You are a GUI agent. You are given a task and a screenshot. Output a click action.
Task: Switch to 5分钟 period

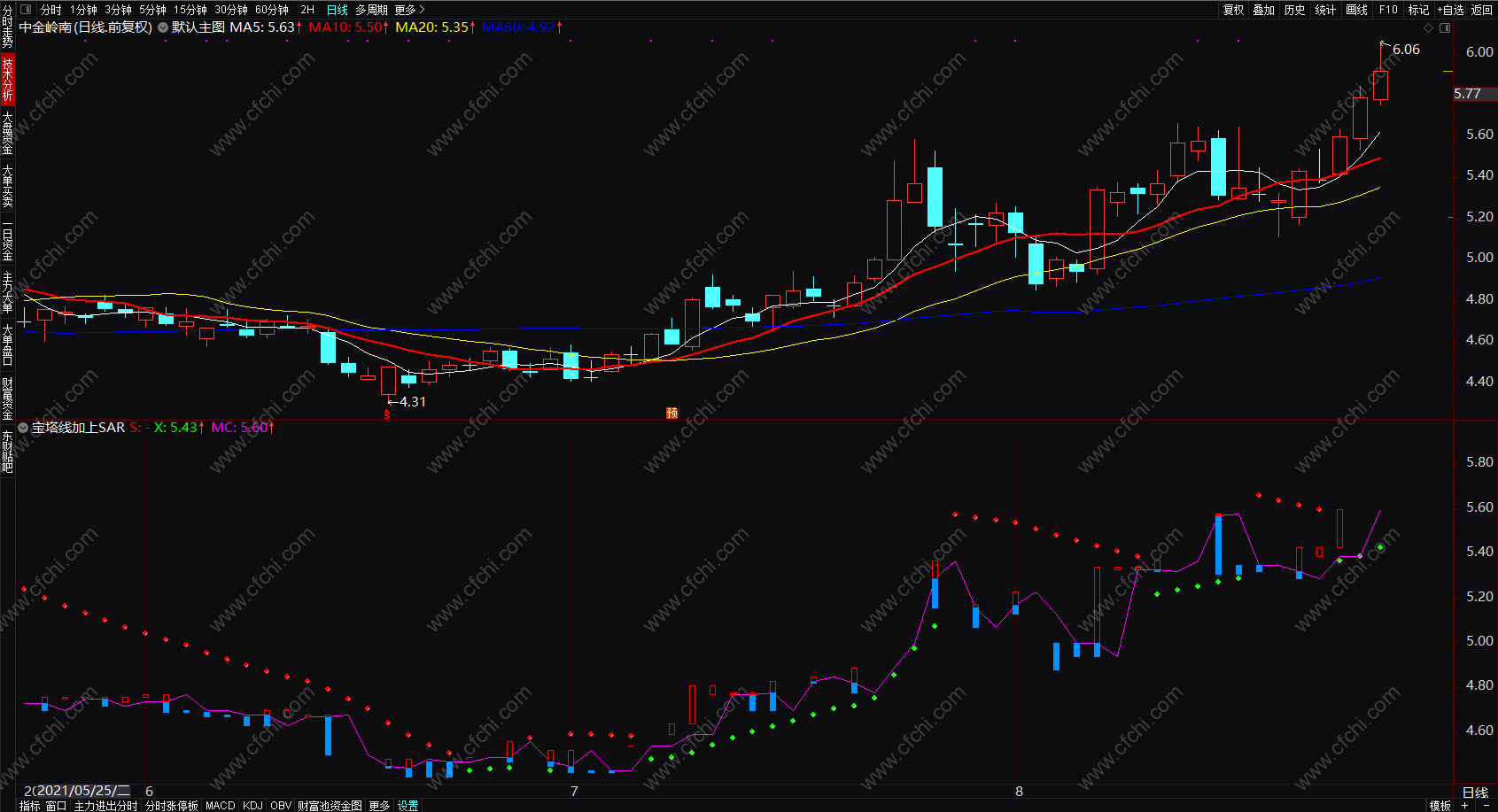point(152,10)
